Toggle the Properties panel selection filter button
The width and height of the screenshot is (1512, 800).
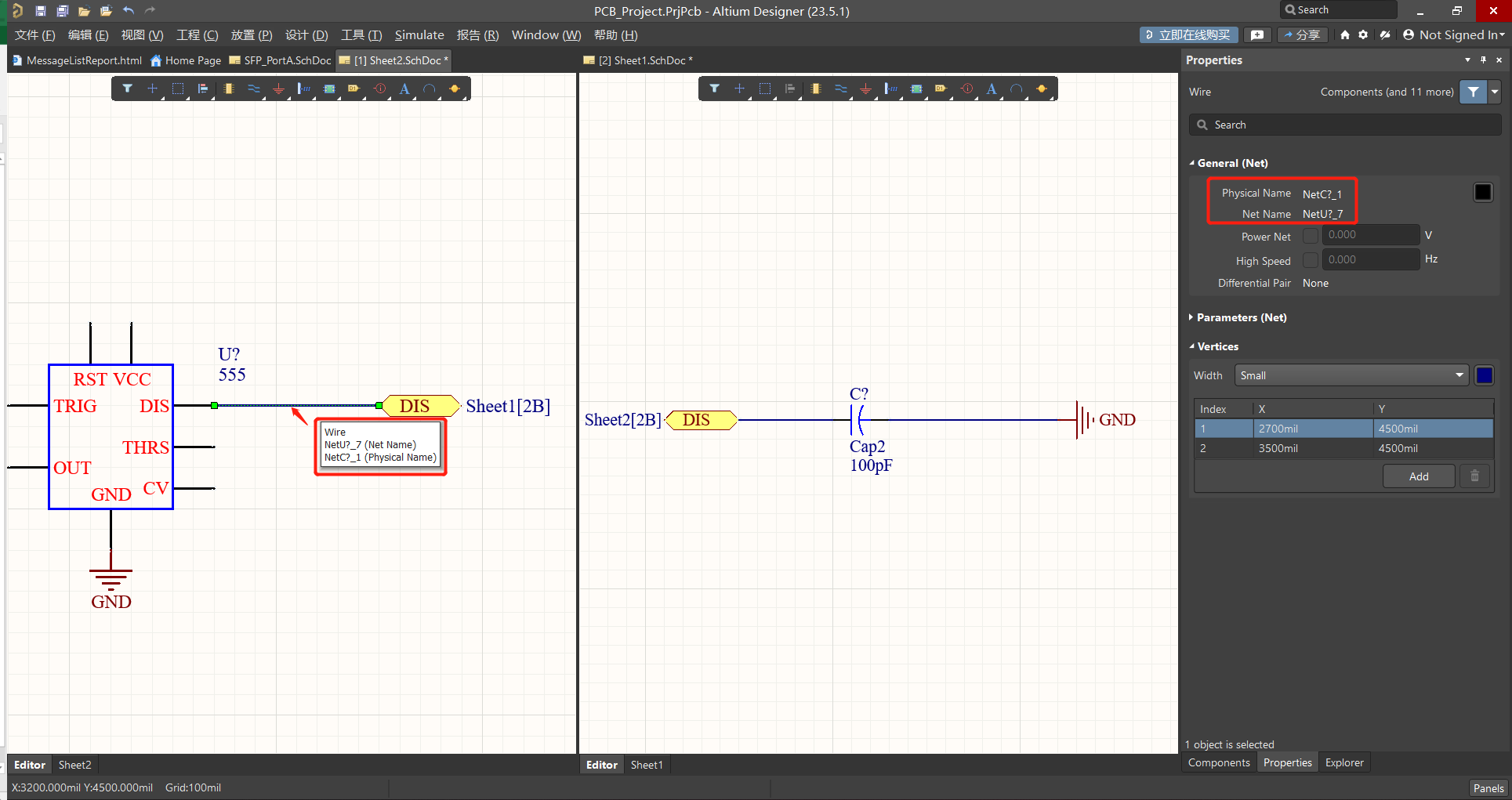1473,92
